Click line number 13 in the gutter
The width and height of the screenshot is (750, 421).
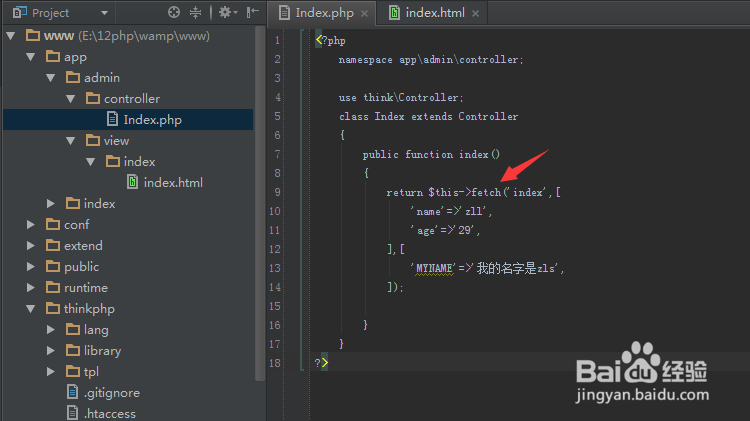coord(275,268)
